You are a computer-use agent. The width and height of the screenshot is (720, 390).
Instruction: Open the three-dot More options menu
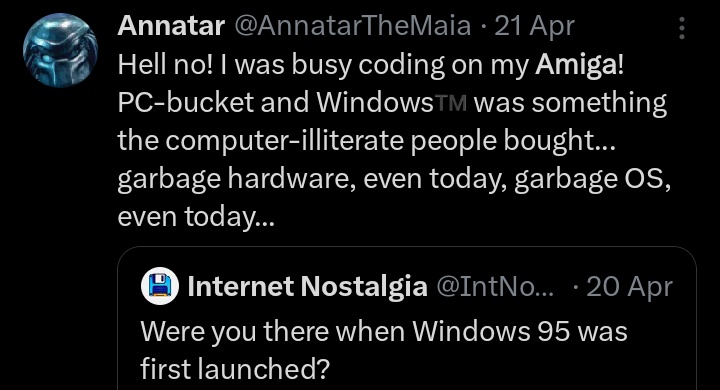tap(682, 28)
